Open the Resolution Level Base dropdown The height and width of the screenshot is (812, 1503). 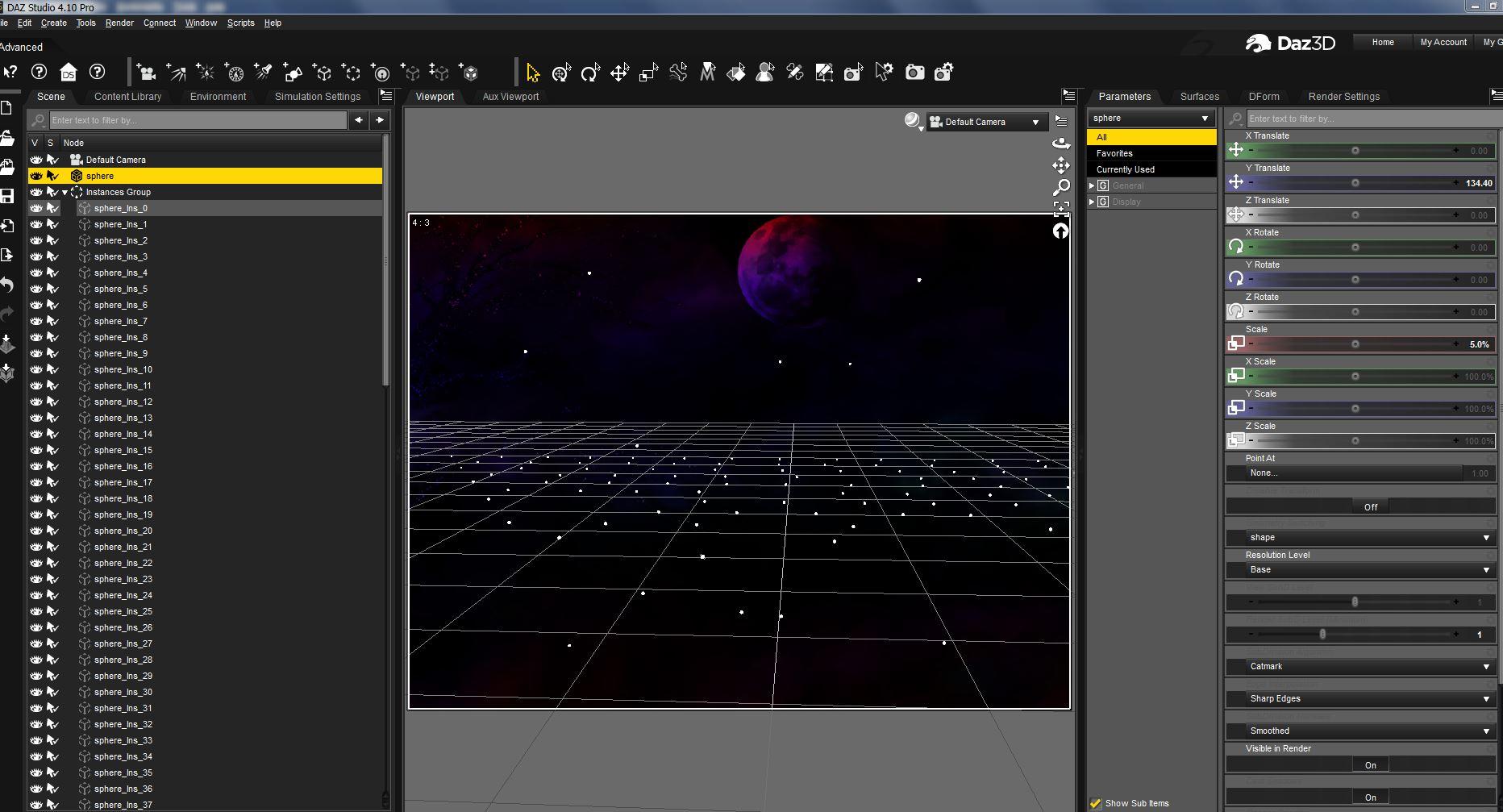click(x=1361, y=569)
